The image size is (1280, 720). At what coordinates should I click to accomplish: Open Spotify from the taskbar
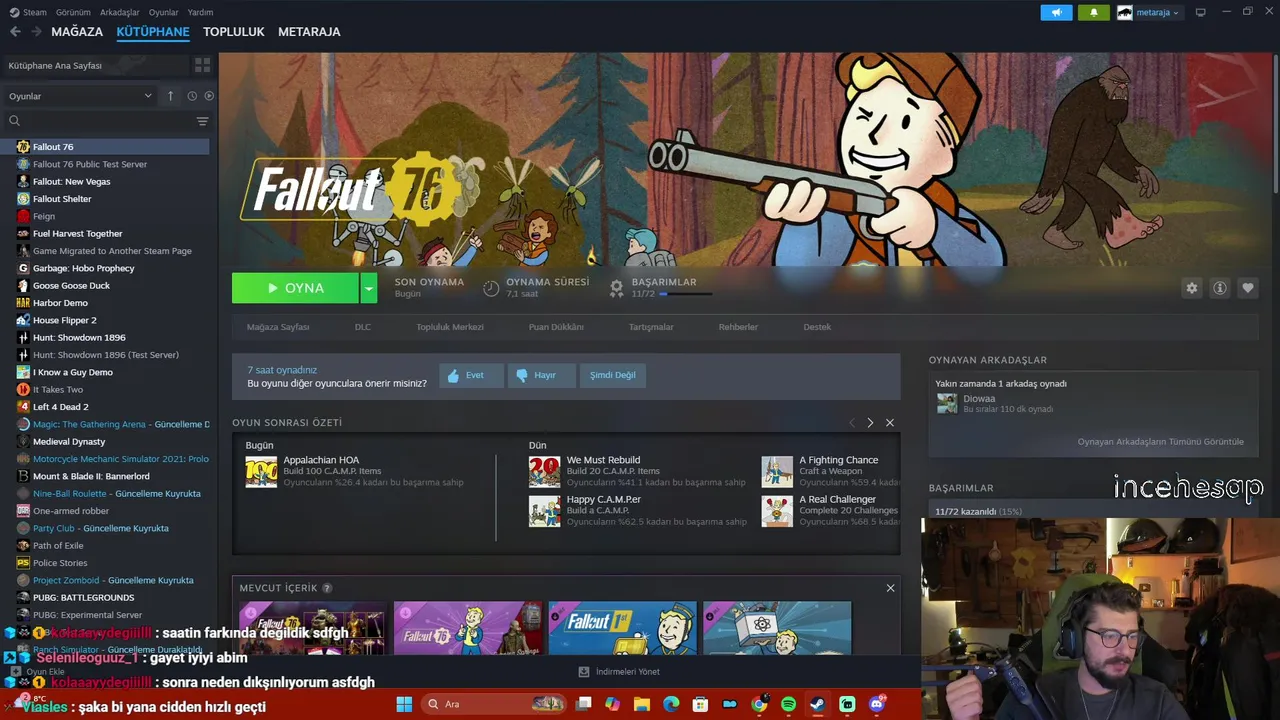pos(788,704)
